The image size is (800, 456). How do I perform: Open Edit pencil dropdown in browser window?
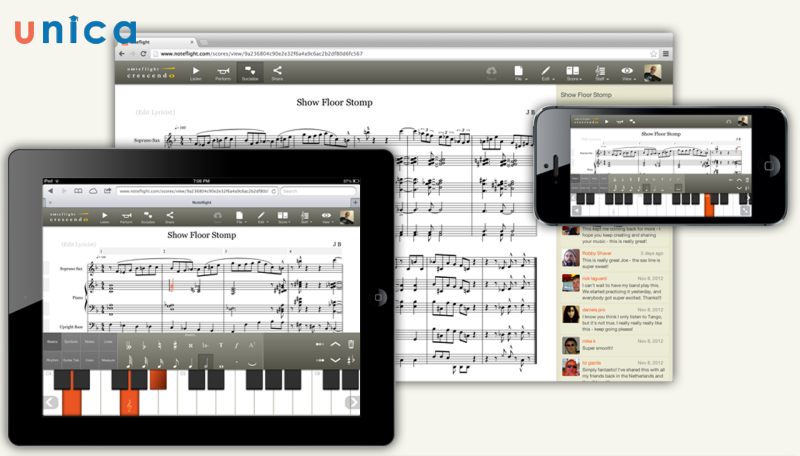pyautogui.click(x=545, y=73)
